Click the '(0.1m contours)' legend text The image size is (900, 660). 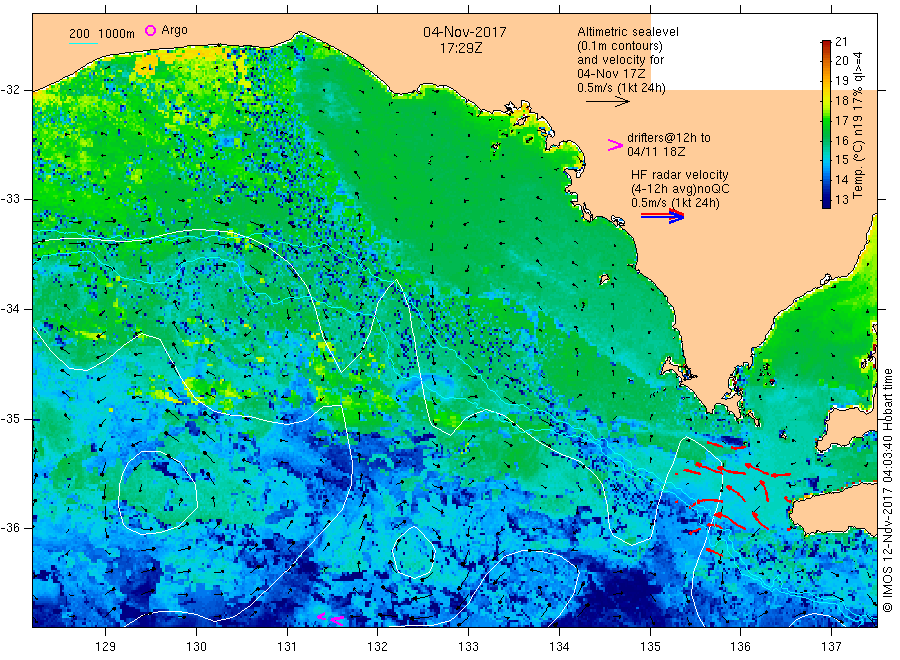(620, 46)
